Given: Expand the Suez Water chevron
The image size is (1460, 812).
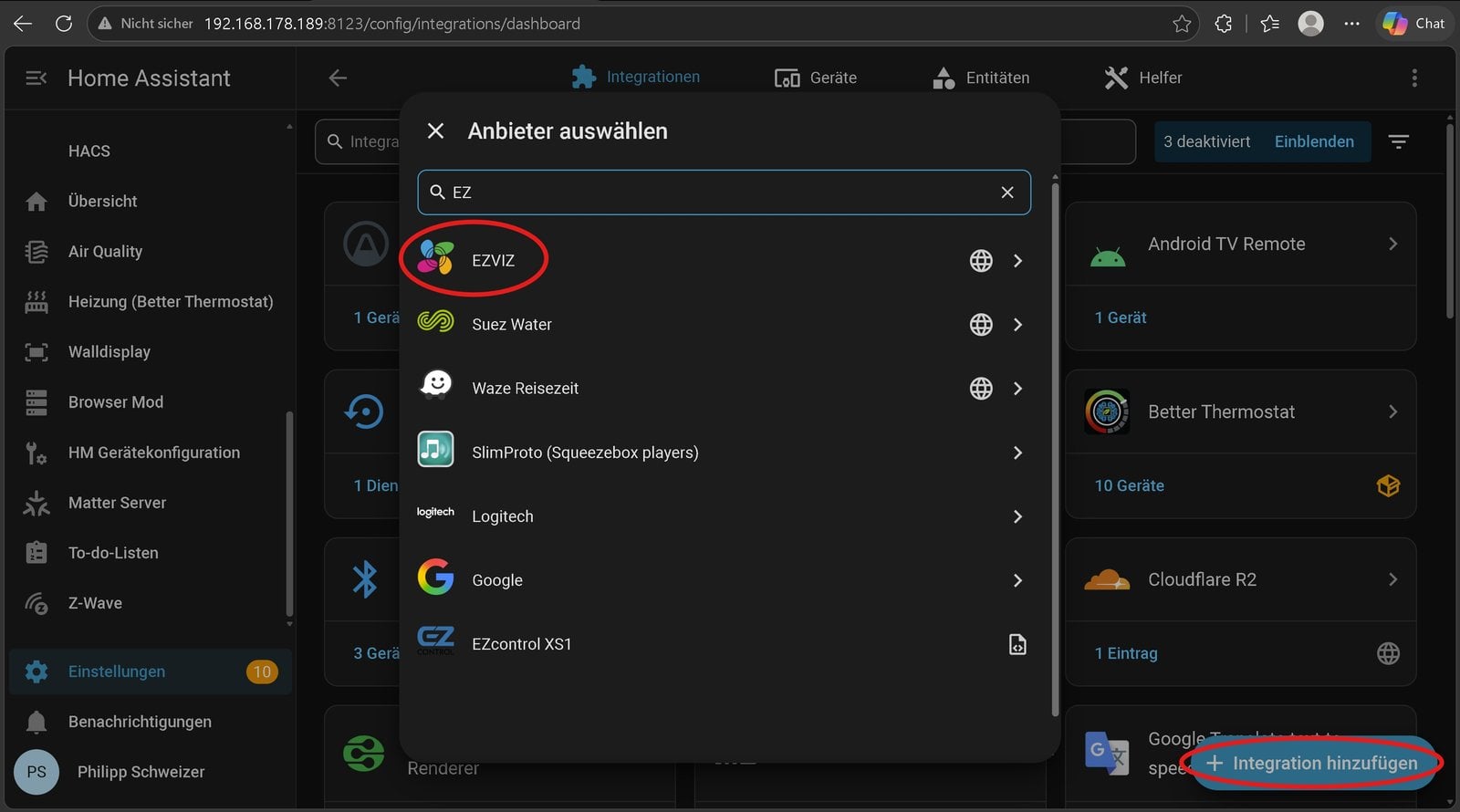Looking at the screenshot, I should pyautogui.click(x=1017, y=325).
